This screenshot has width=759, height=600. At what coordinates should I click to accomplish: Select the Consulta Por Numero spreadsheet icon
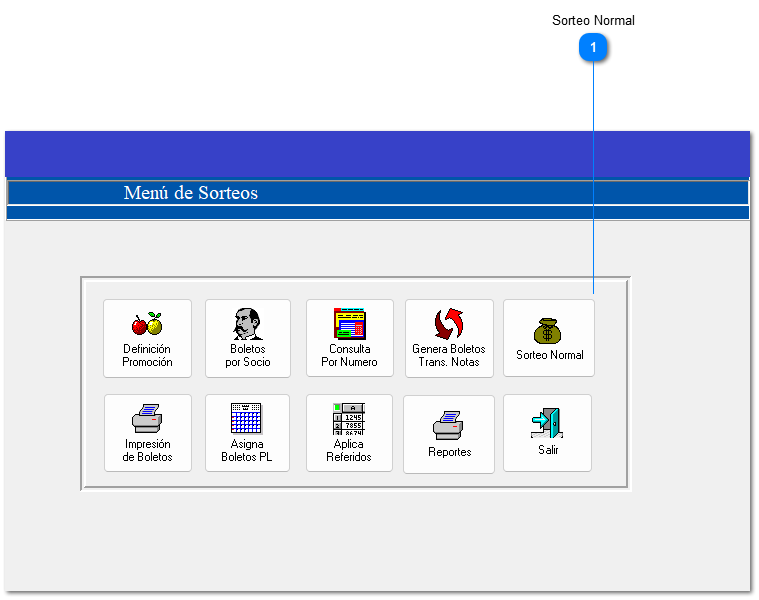[349, 324]
